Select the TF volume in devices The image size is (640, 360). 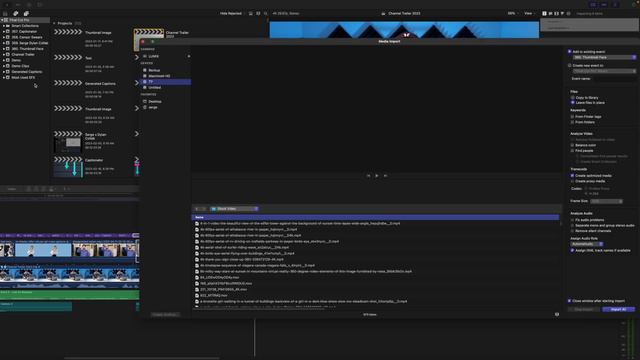[165, 82]
